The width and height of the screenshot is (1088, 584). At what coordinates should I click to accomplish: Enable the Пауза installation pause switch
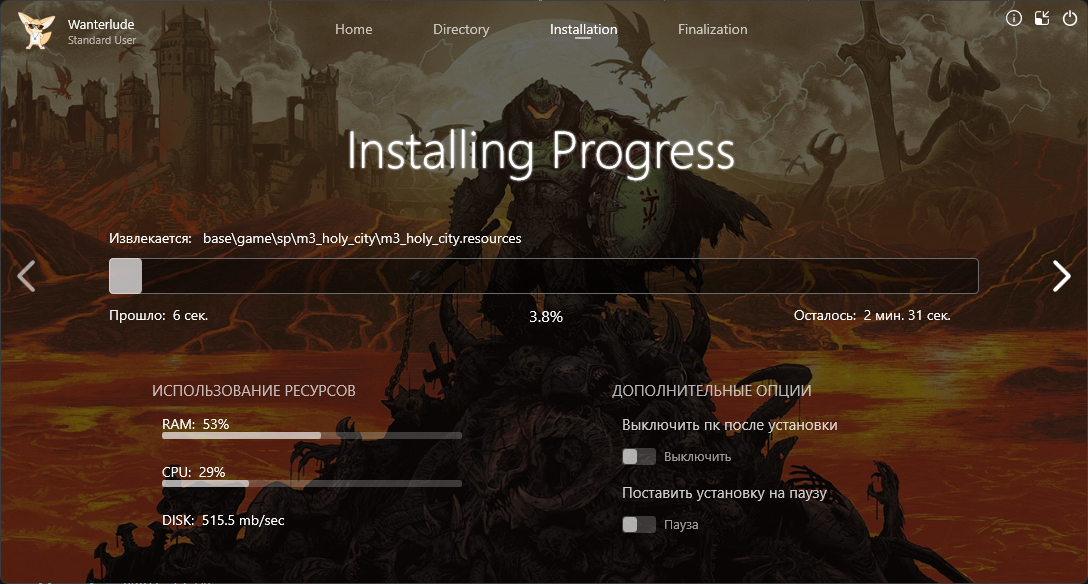[638, 525]
